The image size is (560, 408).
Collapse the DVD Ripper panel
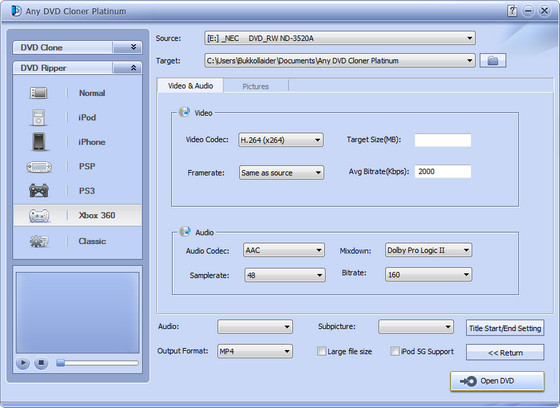[133, 68]
